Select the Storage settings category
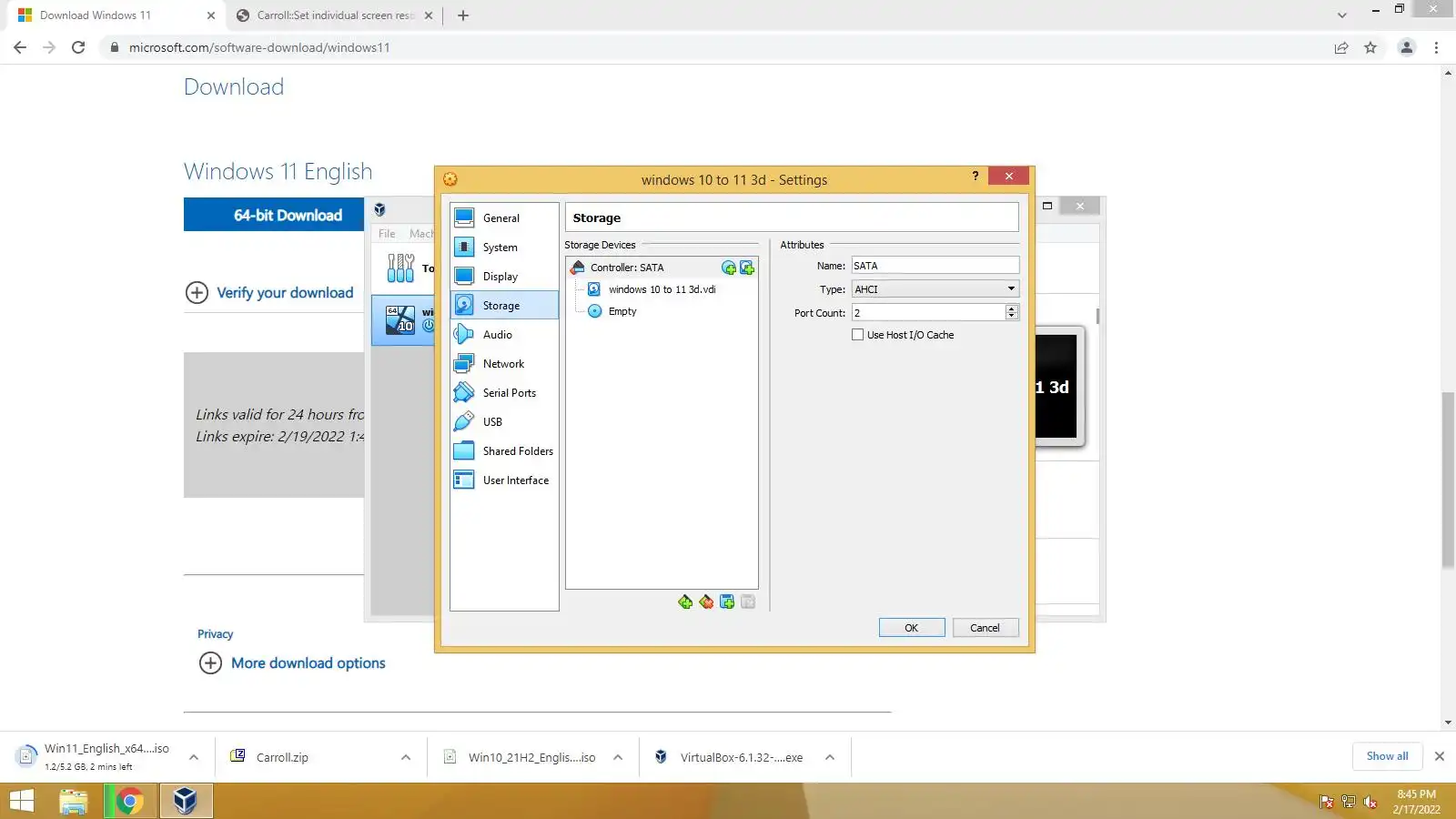1456x819 pixels. coord(504,306)
